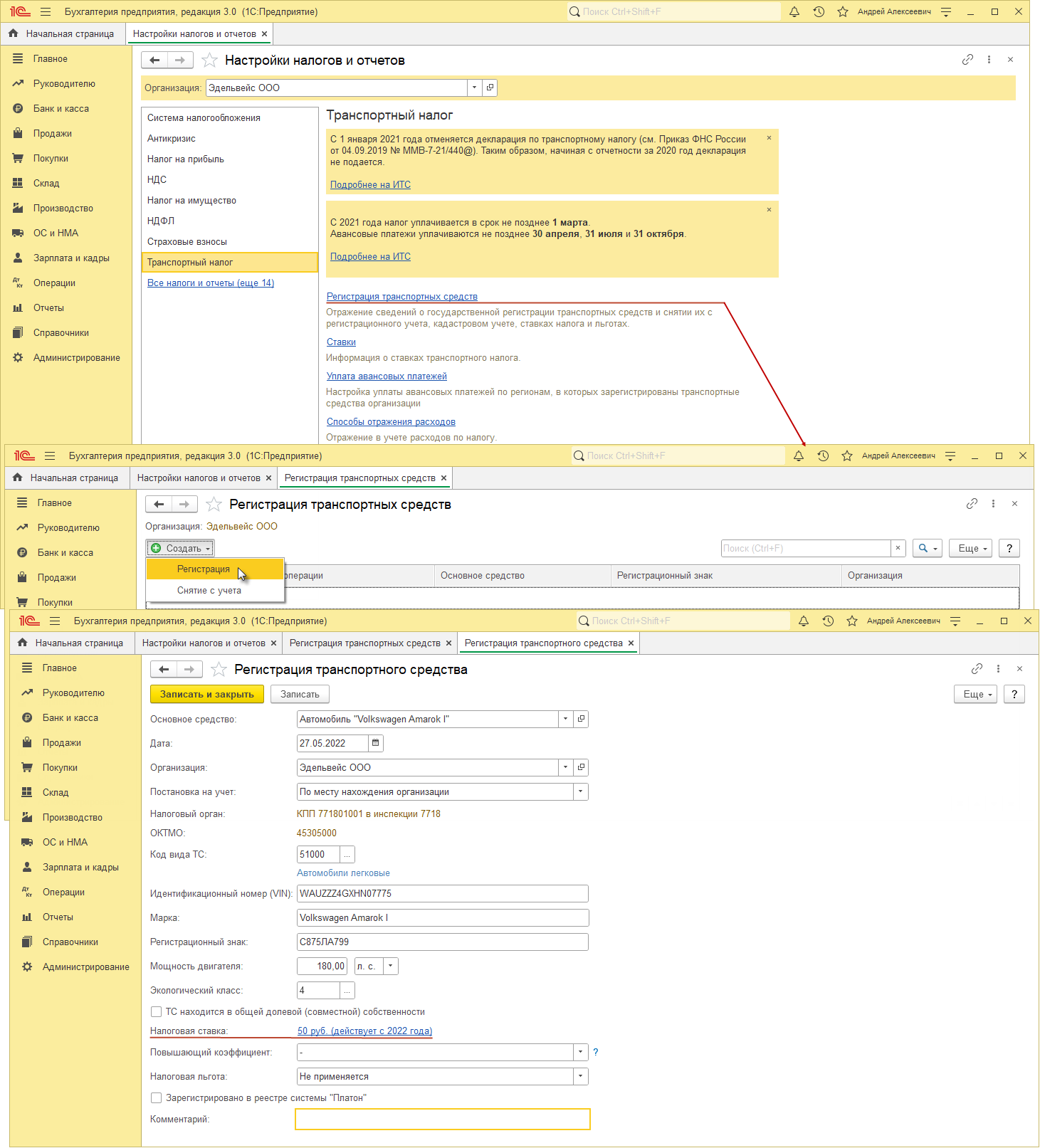Click Основное средство column header in list
Viewport: 1040px width, 1148px height.
[x=522, y=575]
